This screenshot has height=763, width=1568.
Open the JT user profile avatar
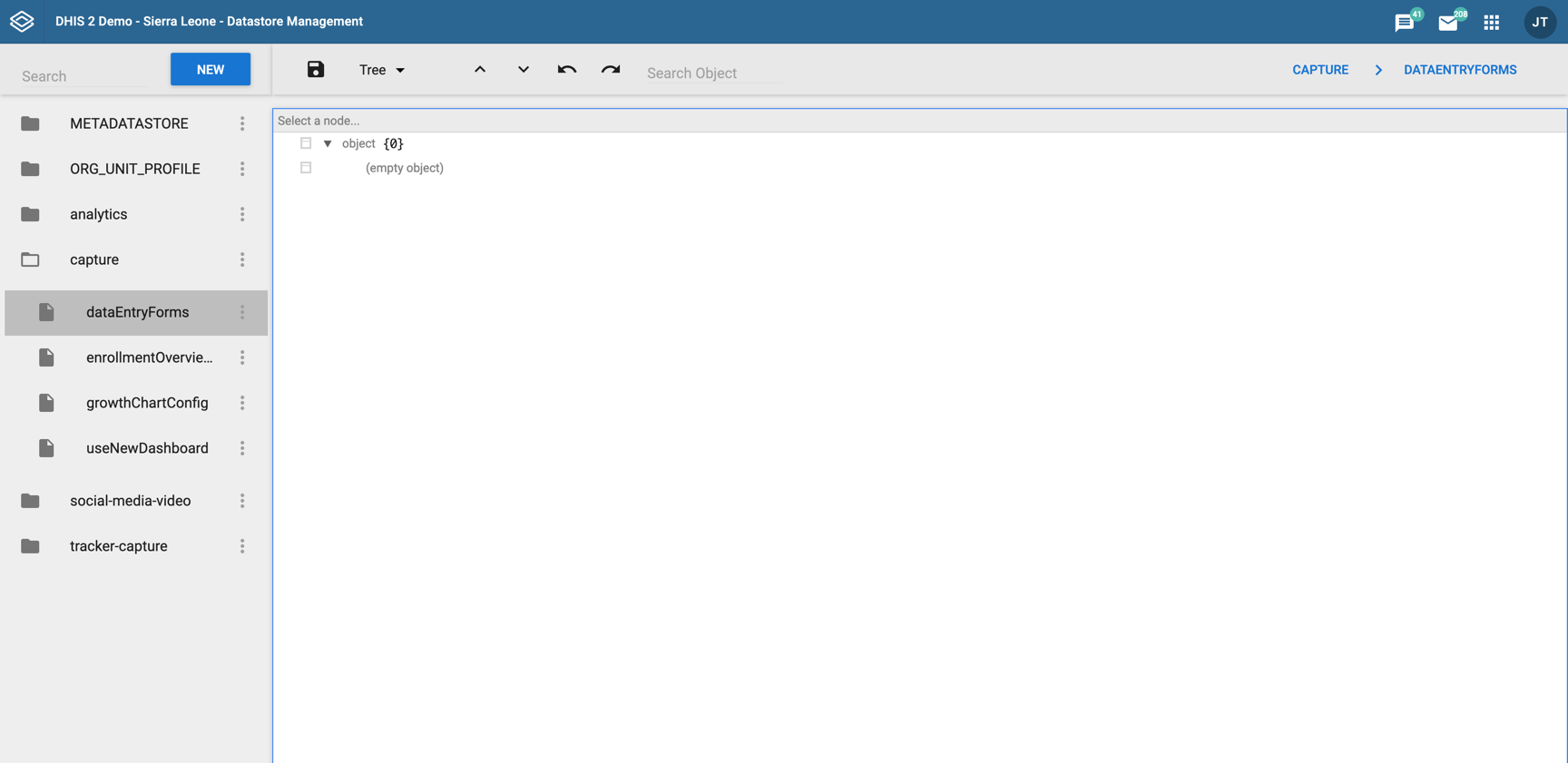(1540, 22)
